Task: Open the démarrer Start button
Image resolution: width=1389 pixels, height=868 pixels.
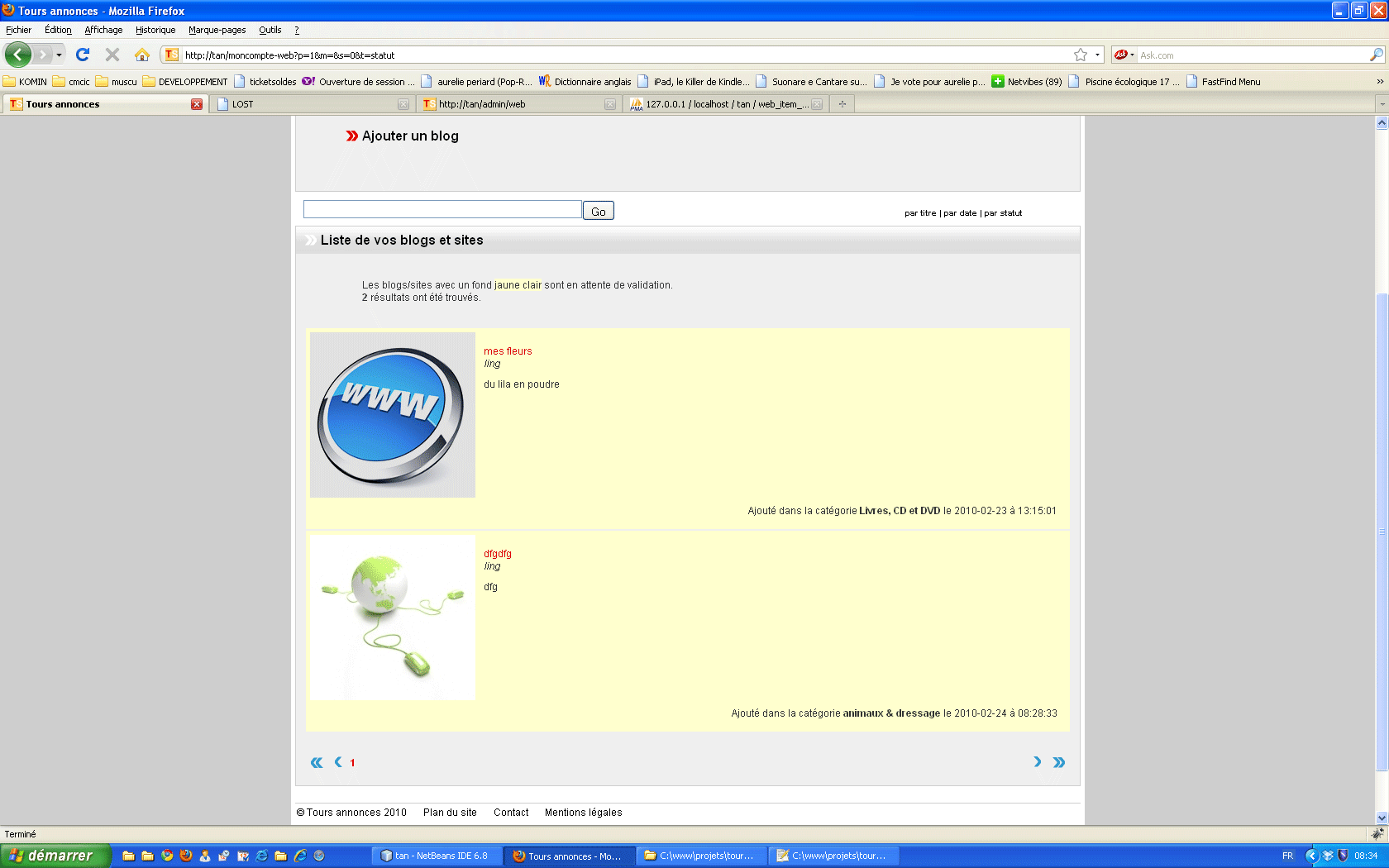Action: (55, 856)
